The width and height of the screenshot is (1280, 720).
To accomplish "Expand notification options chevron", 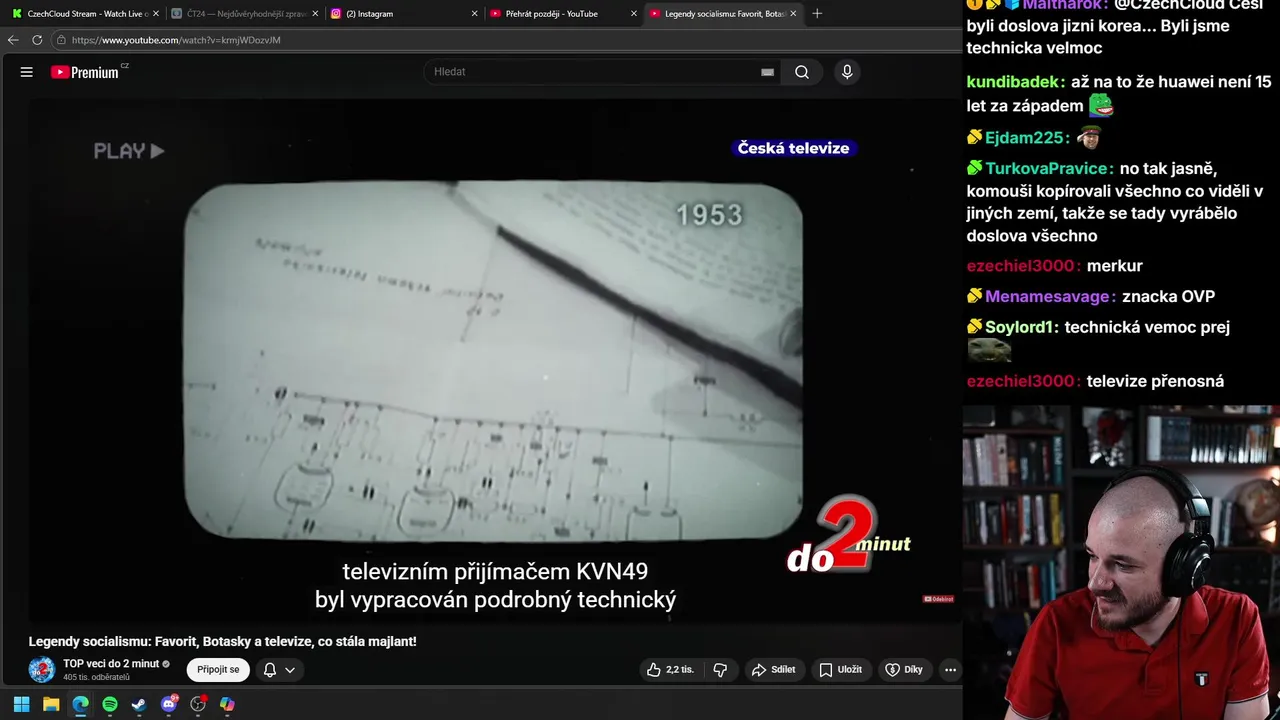I will coord(290,670).
